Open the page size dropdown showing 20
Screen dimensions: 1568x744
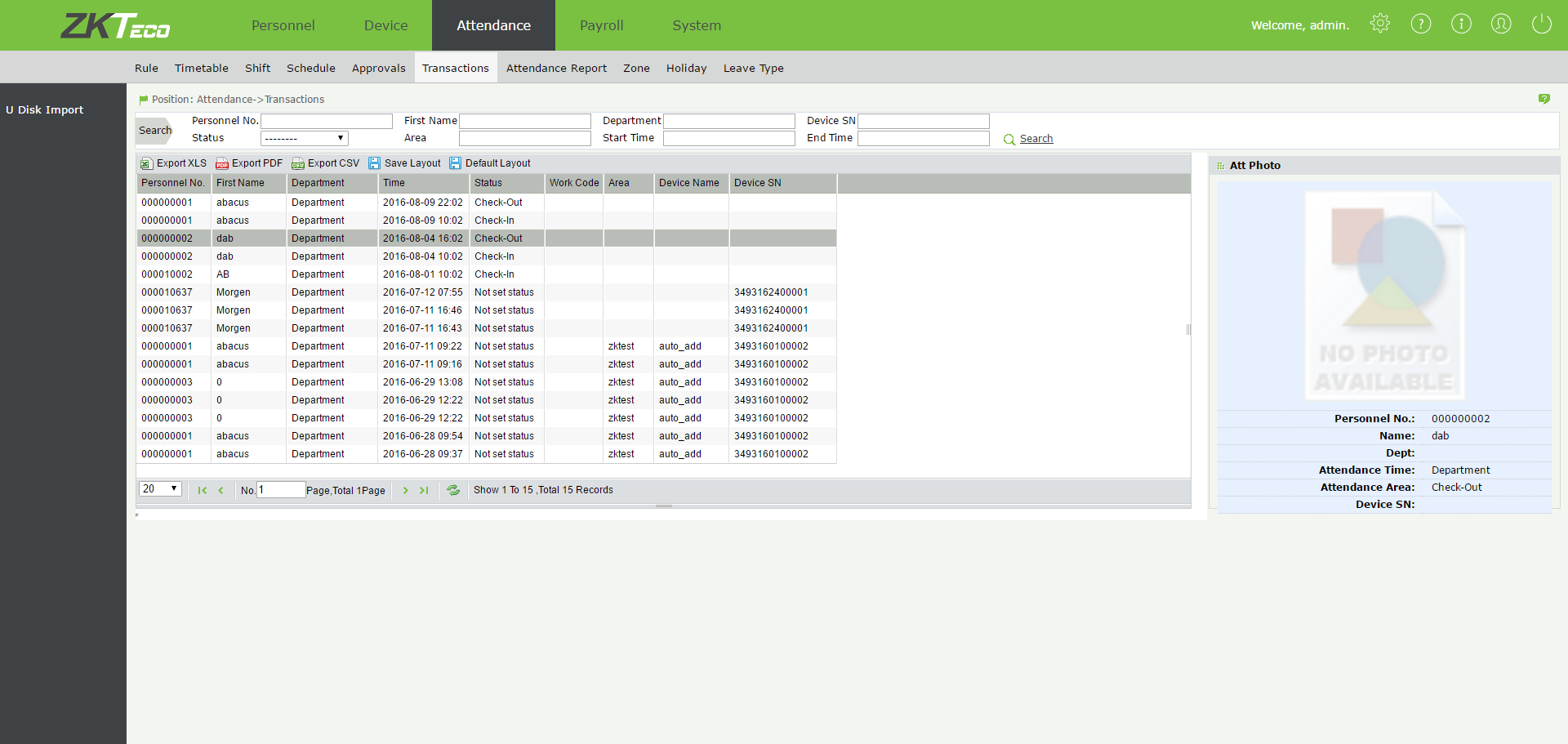pyautogui.click(x=160, y=489)
